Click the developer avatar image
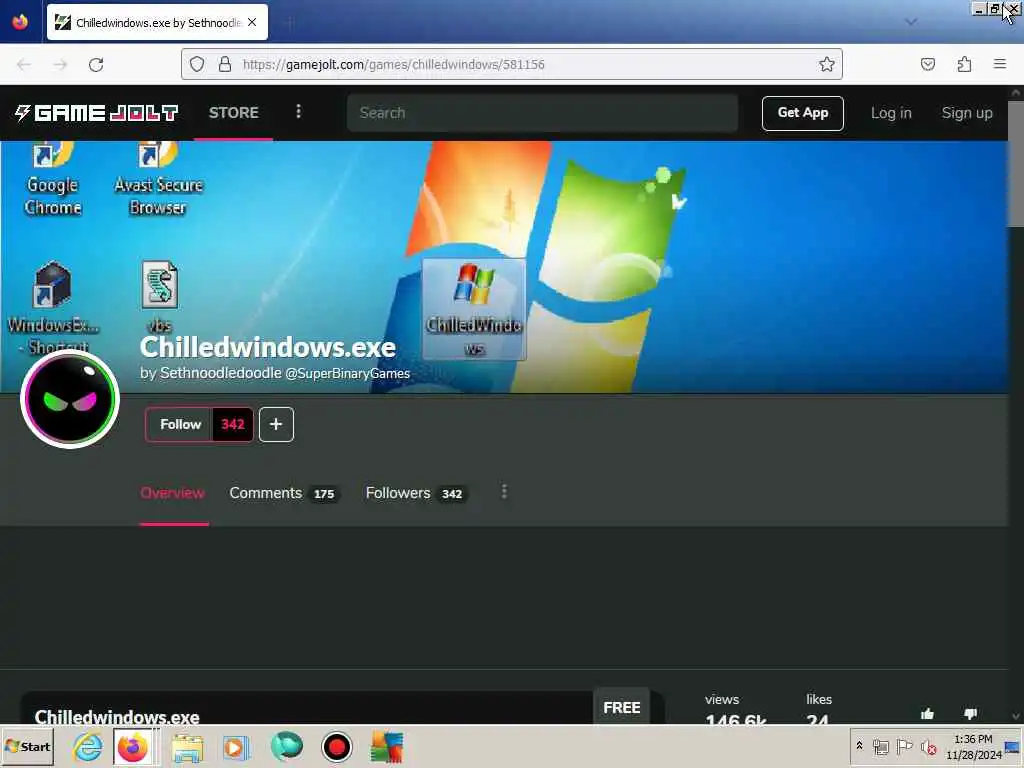This screenshot has width=1024, height=768. tap(70, 399)
